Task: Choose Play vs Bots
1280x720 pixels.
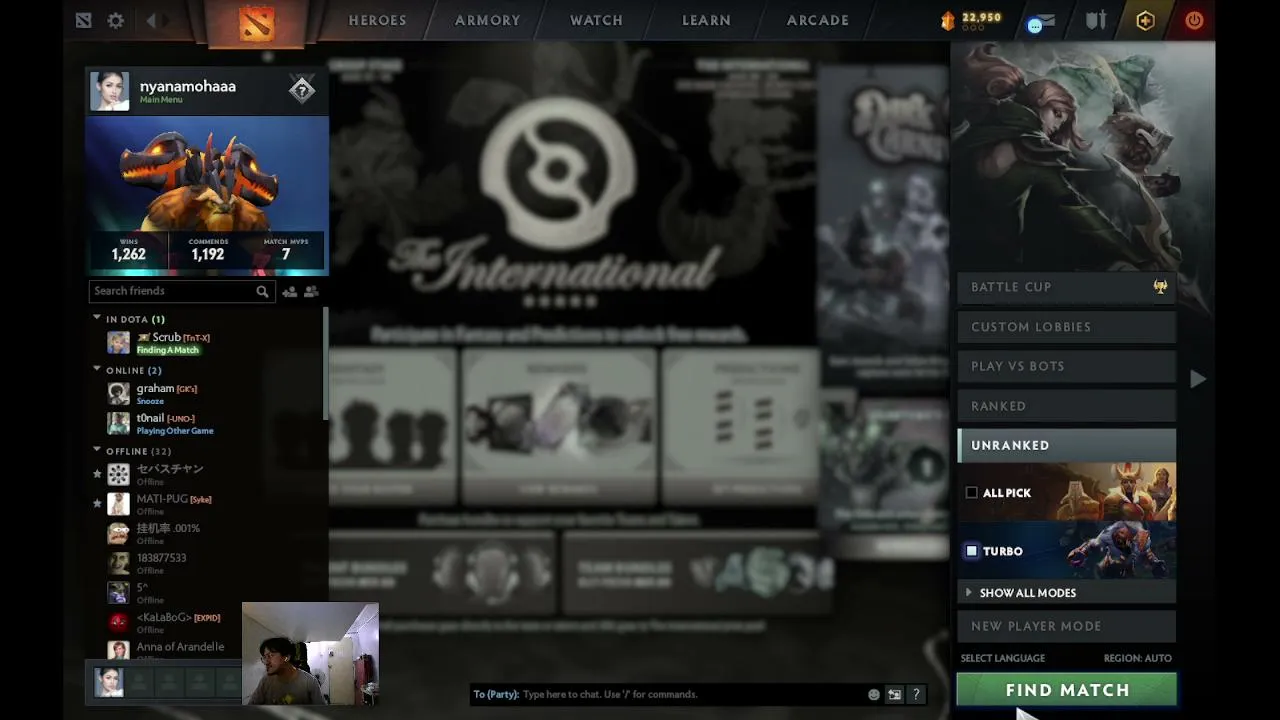Action: click(x=1066, y=366)
